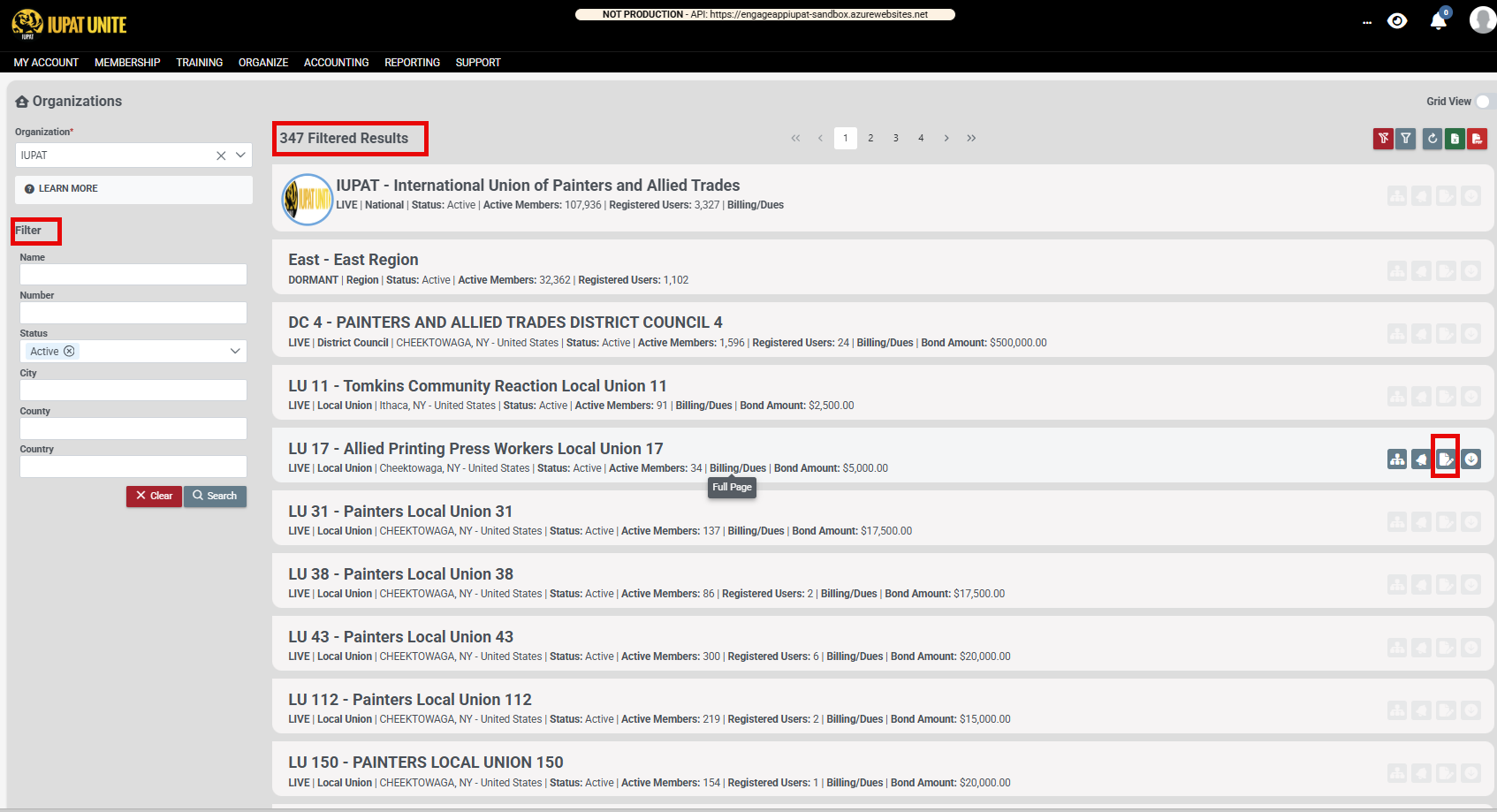This screenshot has width=1497, height=812.
Task: Select page 4 in pagination
Action: click(x=921, y=139)
